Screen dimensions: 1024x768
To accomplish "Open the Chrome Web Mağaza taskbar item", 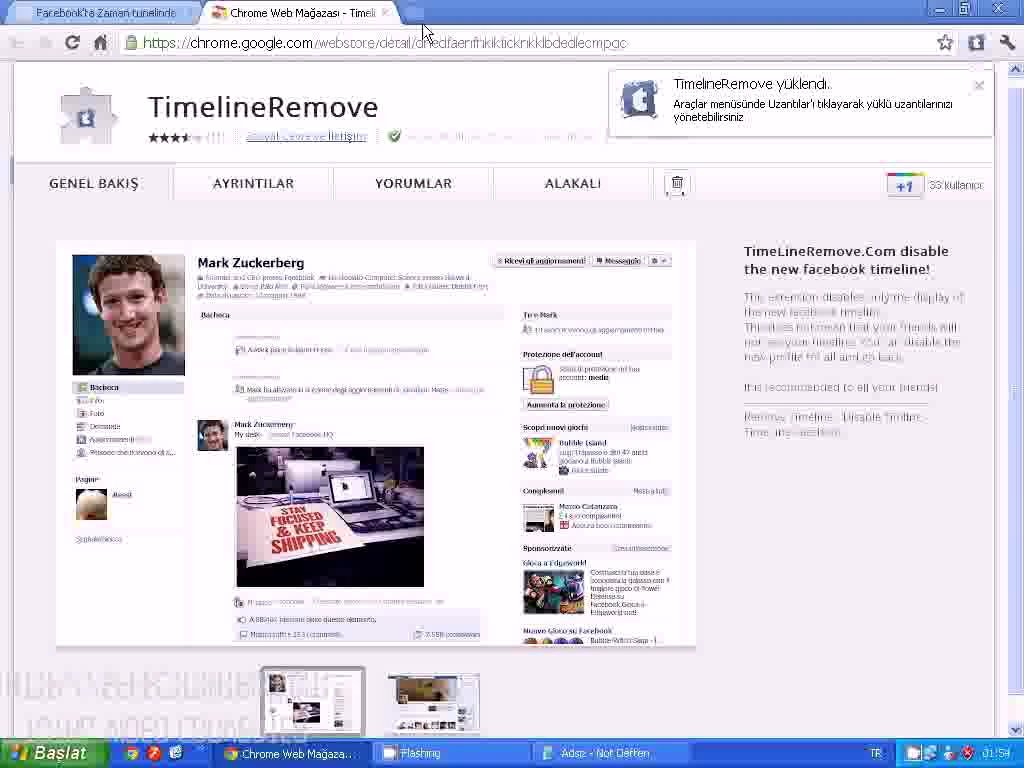I will click(x=291, y=754).
